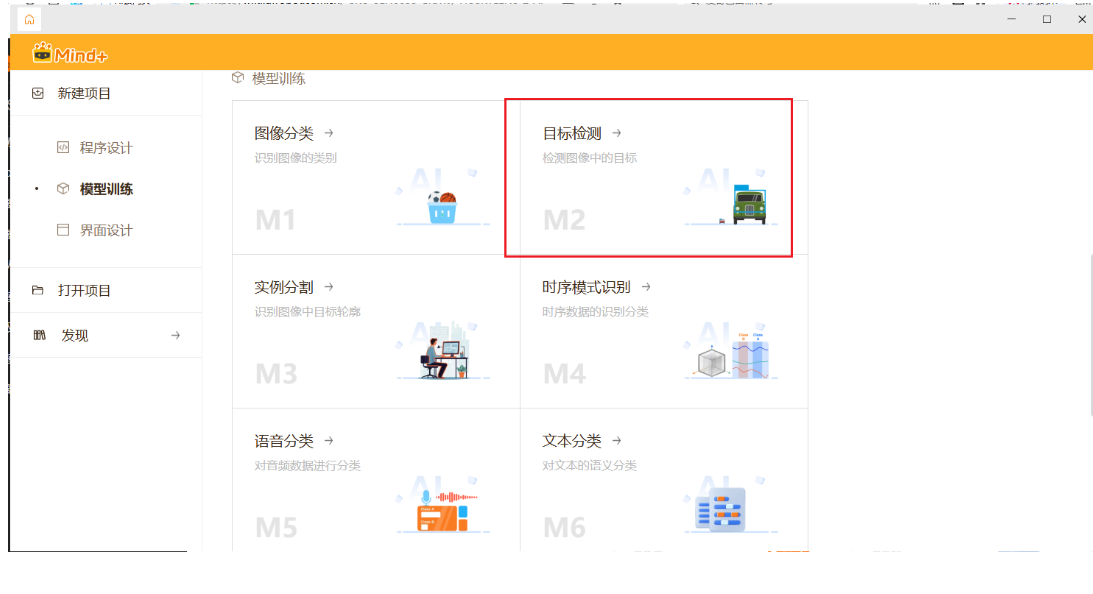Viewport: 1093px width, 594px height.
Task: Click the 发现 discover icon
Action: [38, 336]
